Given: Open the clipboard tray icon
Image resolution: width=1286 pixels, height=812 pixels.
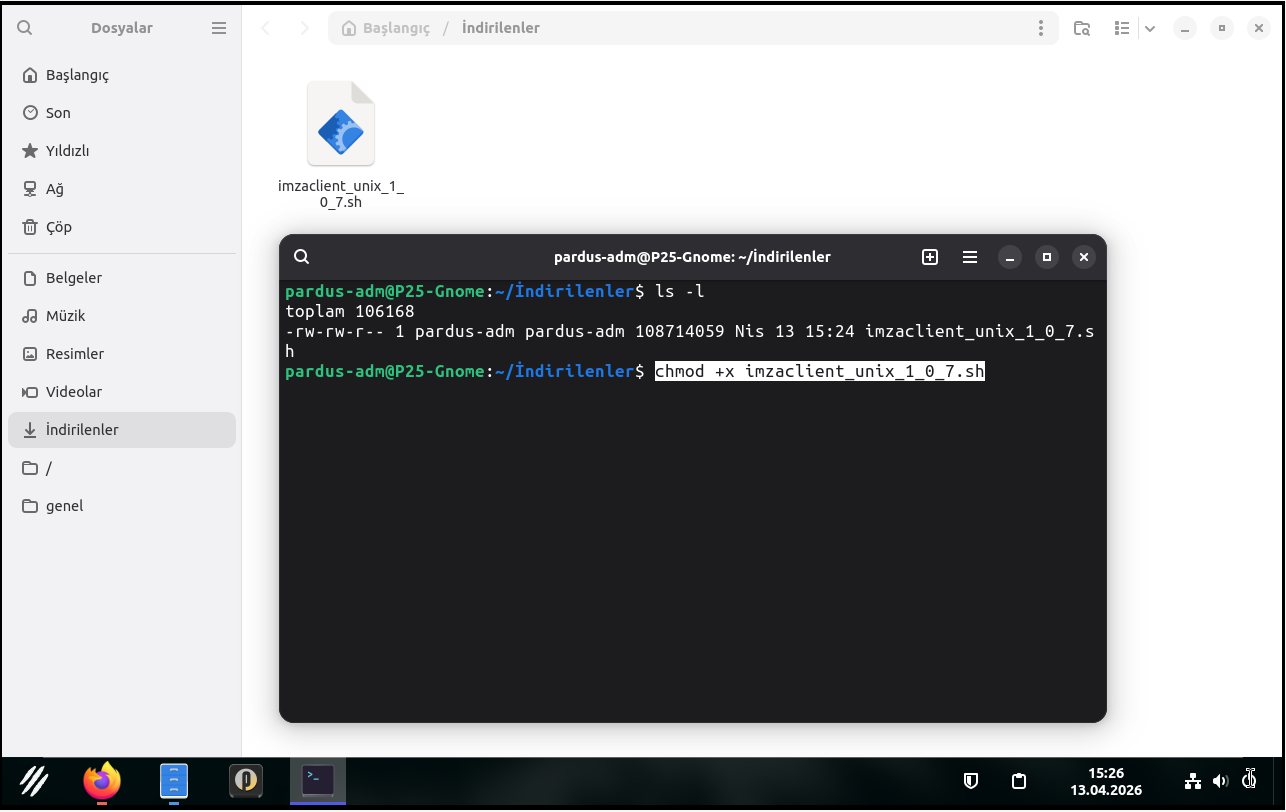Looking at the screenshot, I should tap(1019, 781).
